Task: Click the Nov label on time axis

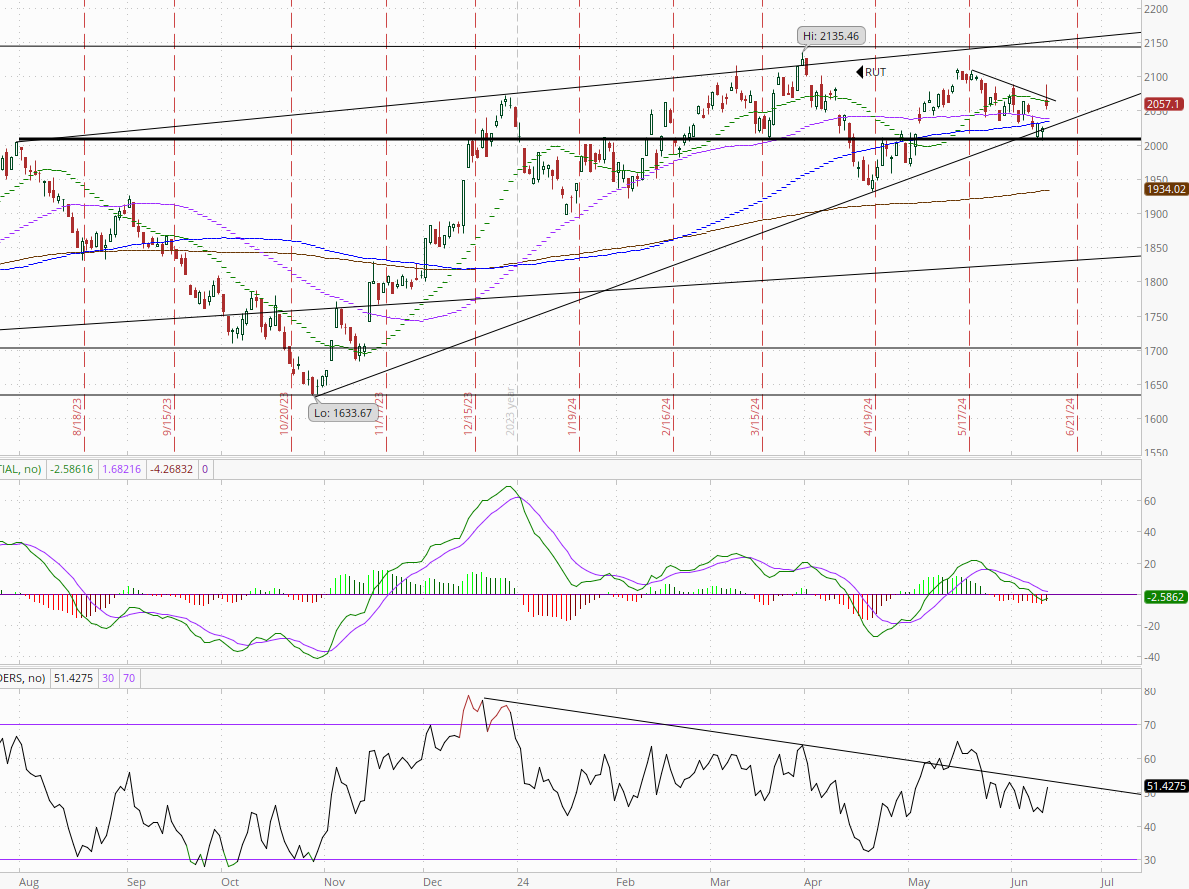Action: point(334,882)
